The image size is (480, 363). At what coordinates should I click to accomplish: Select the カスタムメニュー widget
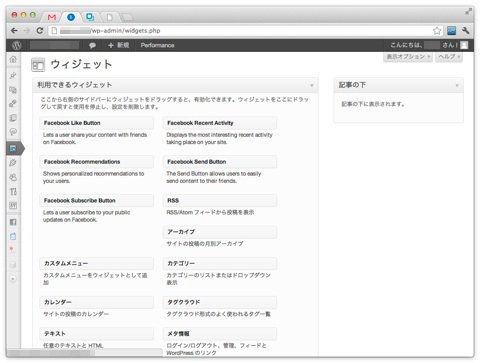point(96,263)
